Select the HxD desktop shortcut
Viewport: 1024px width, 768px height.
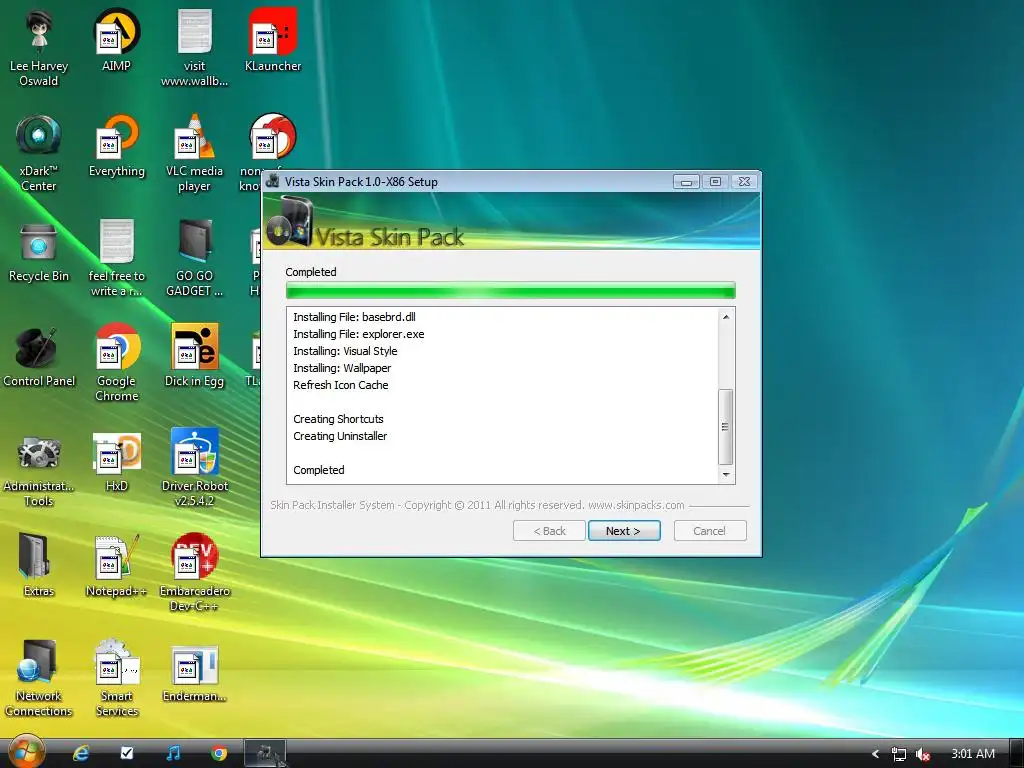tap(116, 462)
